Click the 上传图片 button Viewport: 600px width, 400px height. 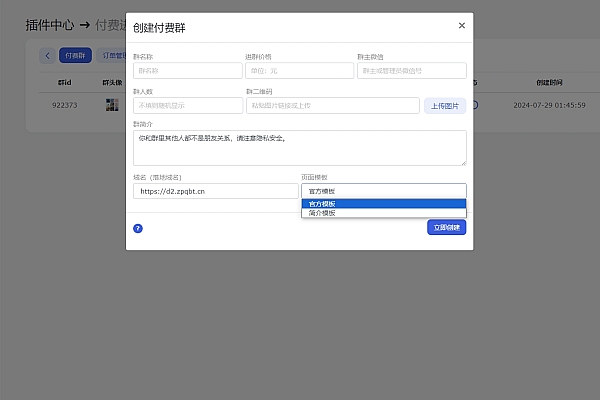pos(445,106)
